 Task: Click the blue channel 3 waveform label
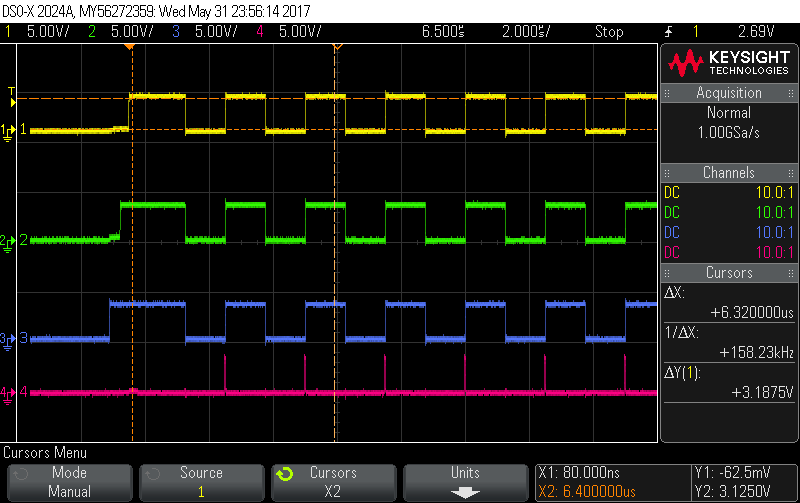tap(23, 338)
